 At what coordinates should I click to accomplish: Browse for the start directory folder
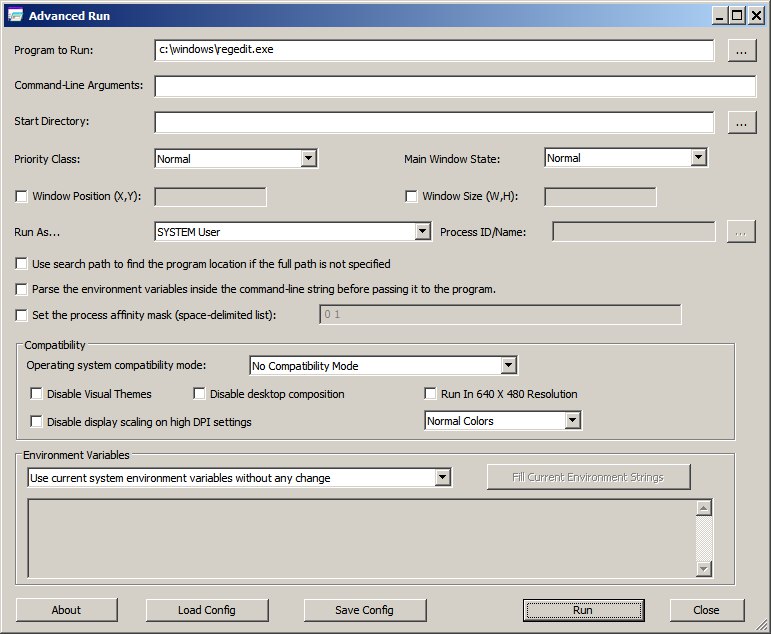click(741, 122)
